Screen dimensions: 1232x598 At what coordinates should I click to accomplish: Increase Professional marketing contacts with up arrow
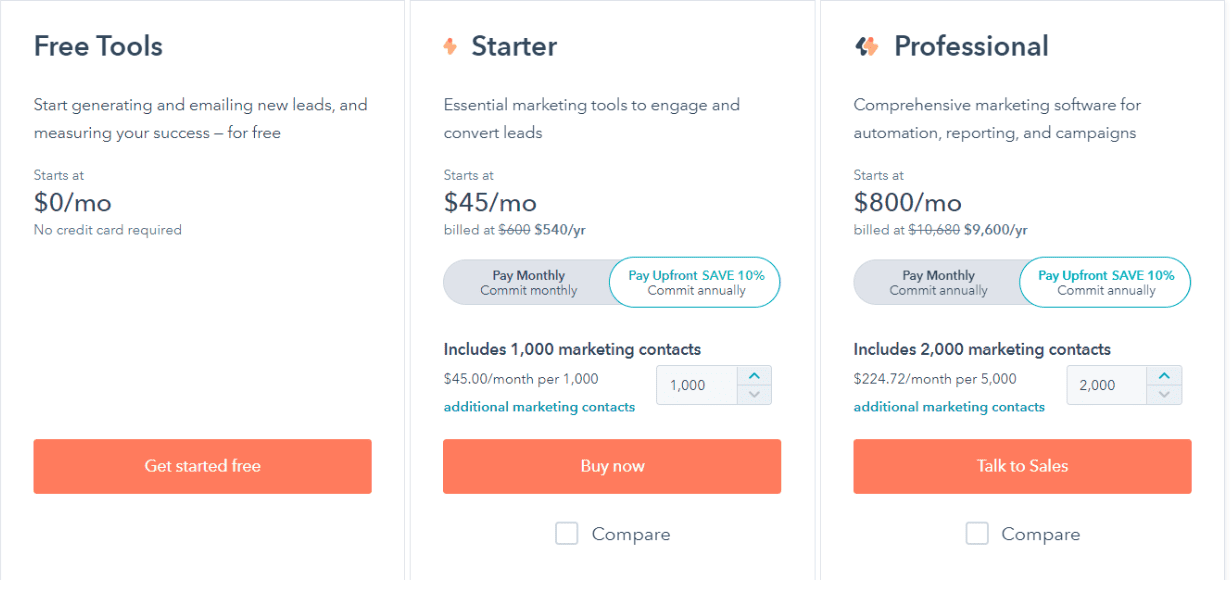tap(1164, 376)
